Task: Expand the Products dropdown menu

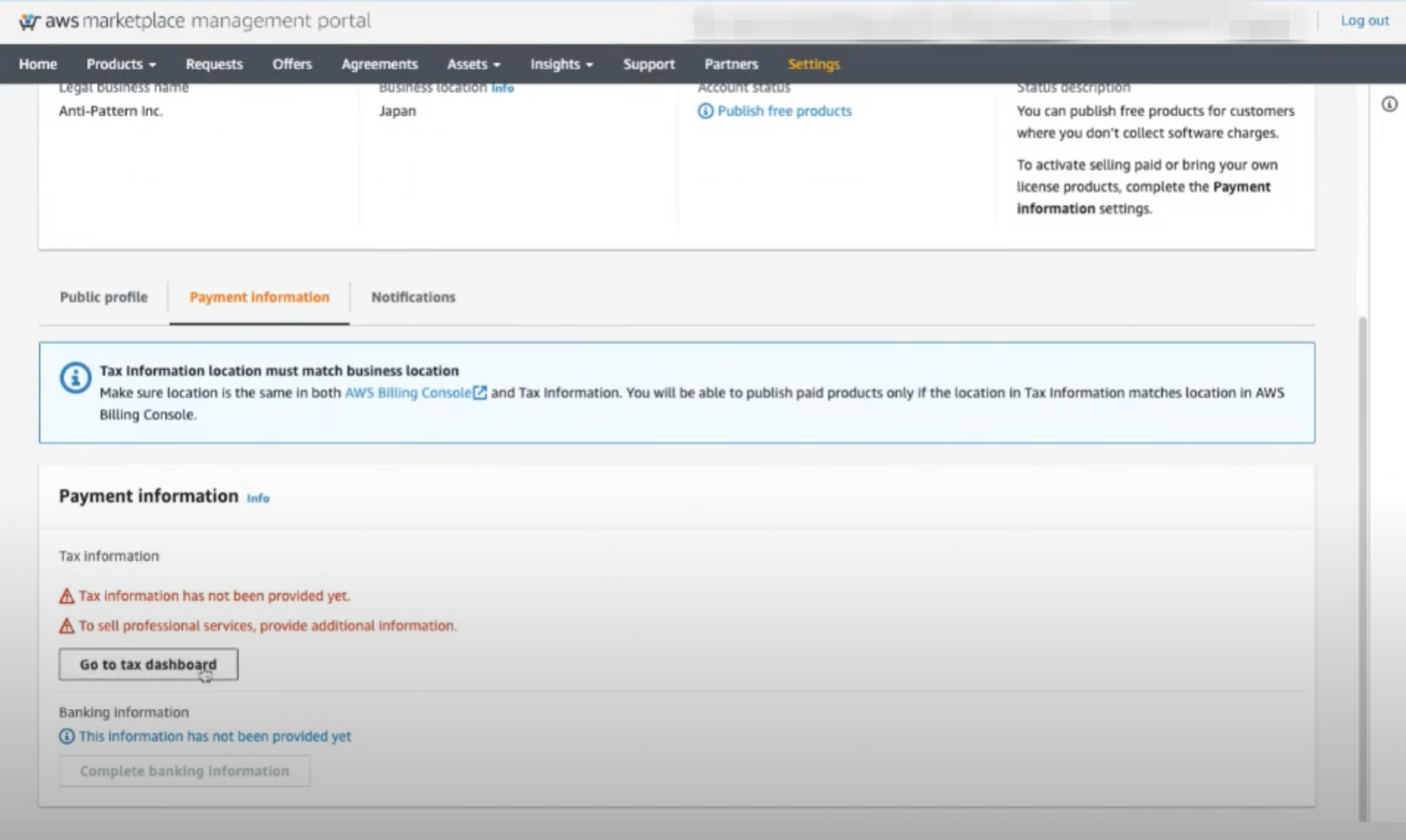Action: click(121, 64)
